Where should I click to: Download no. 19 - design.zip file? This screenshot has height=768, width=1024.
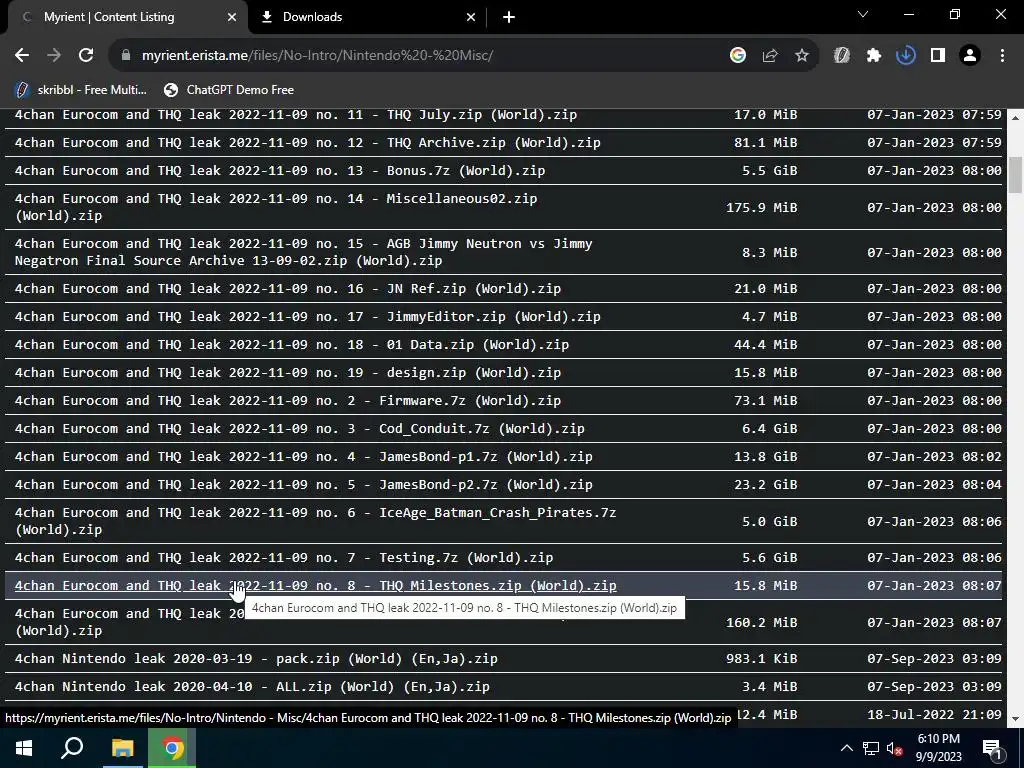pyautogui.click(x=287, y=373)
